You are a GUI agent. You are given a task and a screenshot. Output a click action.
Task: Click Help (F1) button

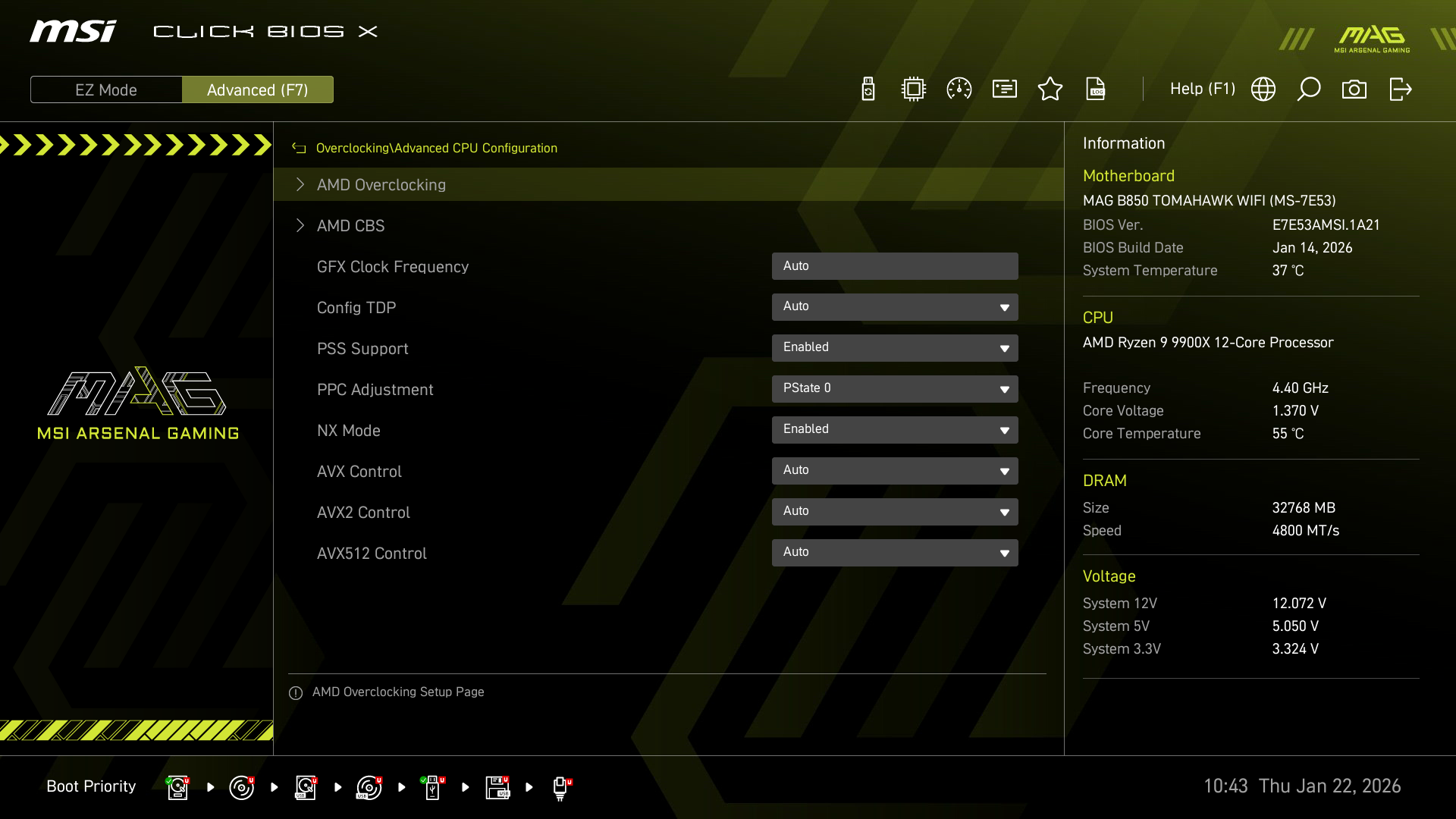pyautogui.click(x=1202, y=89)
